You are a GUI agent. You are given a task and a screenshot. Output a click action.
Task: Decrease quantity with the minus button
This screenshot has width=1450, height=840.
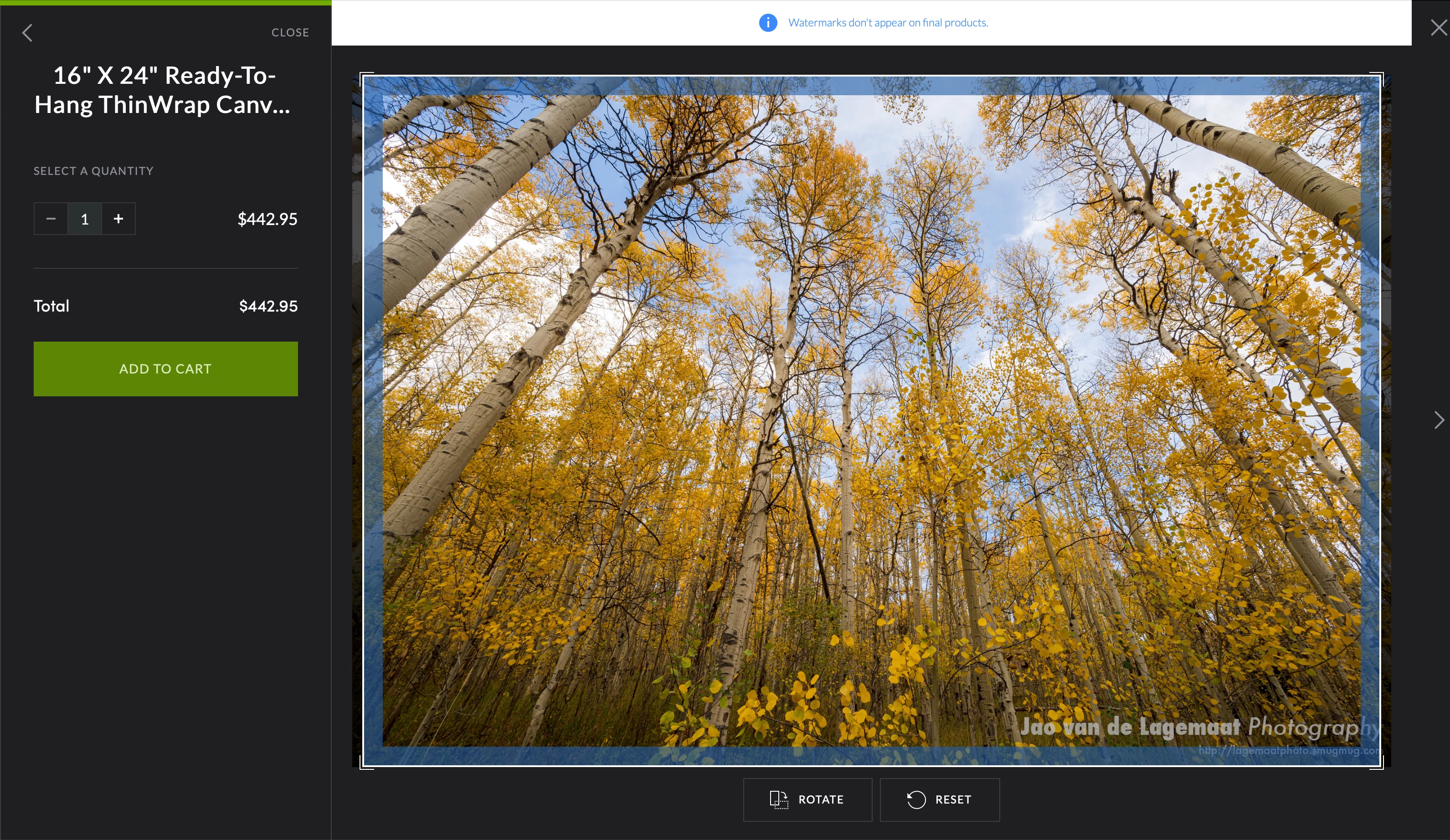tap(51, 219)
